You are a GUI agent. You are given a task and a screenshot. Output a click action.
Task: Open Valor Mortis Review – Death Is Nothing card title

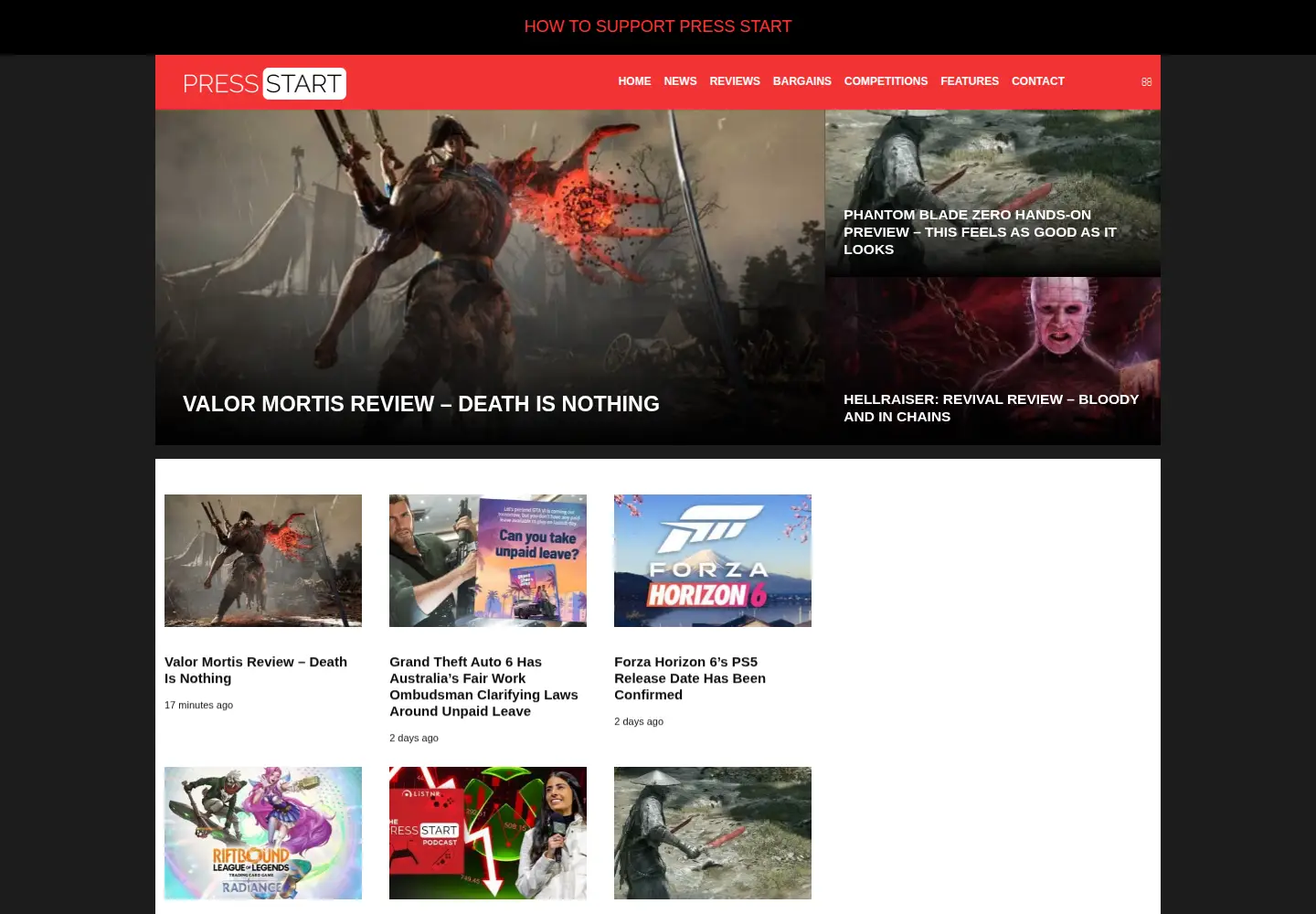point(256,670)
